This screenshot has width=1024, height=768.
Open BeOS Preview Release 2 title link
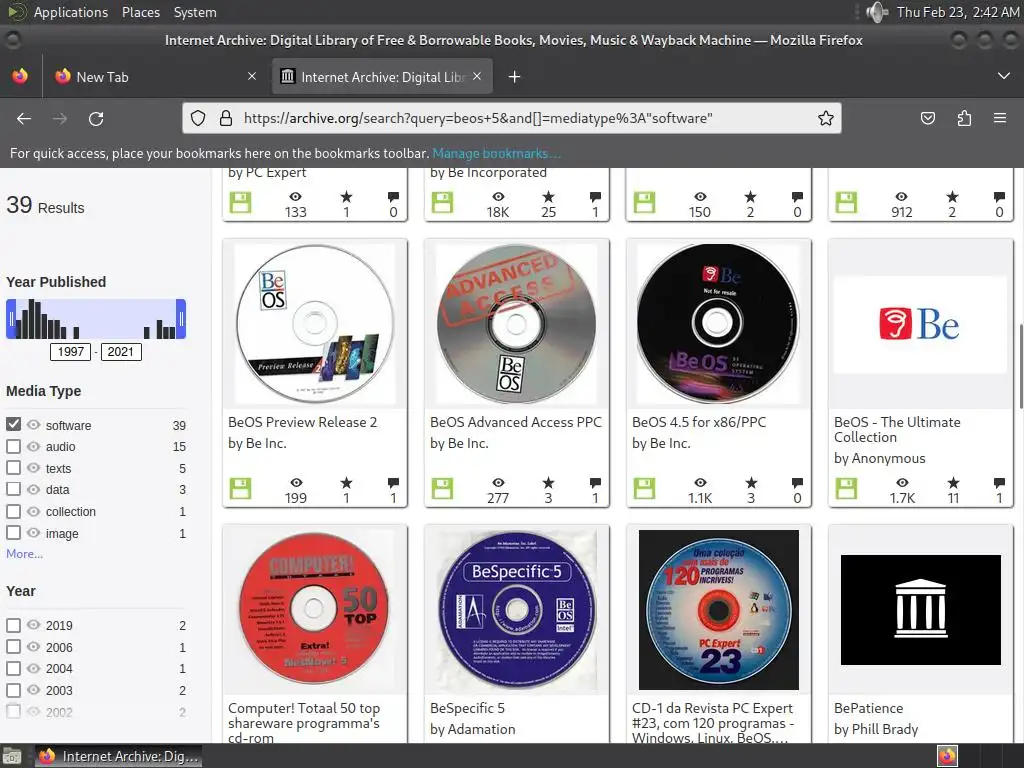pyautogui.click(x=302, y=422)
